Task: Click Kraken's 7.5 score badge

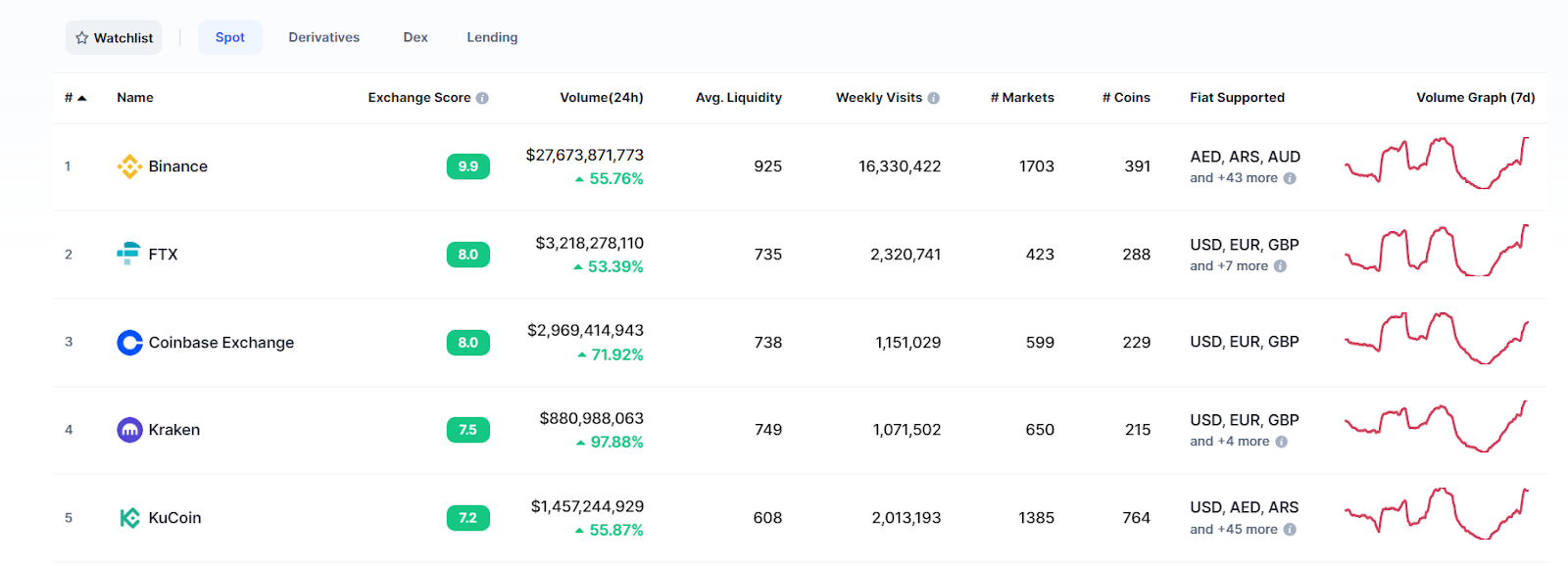Action: pyautogui.click(x=468, y=430)
